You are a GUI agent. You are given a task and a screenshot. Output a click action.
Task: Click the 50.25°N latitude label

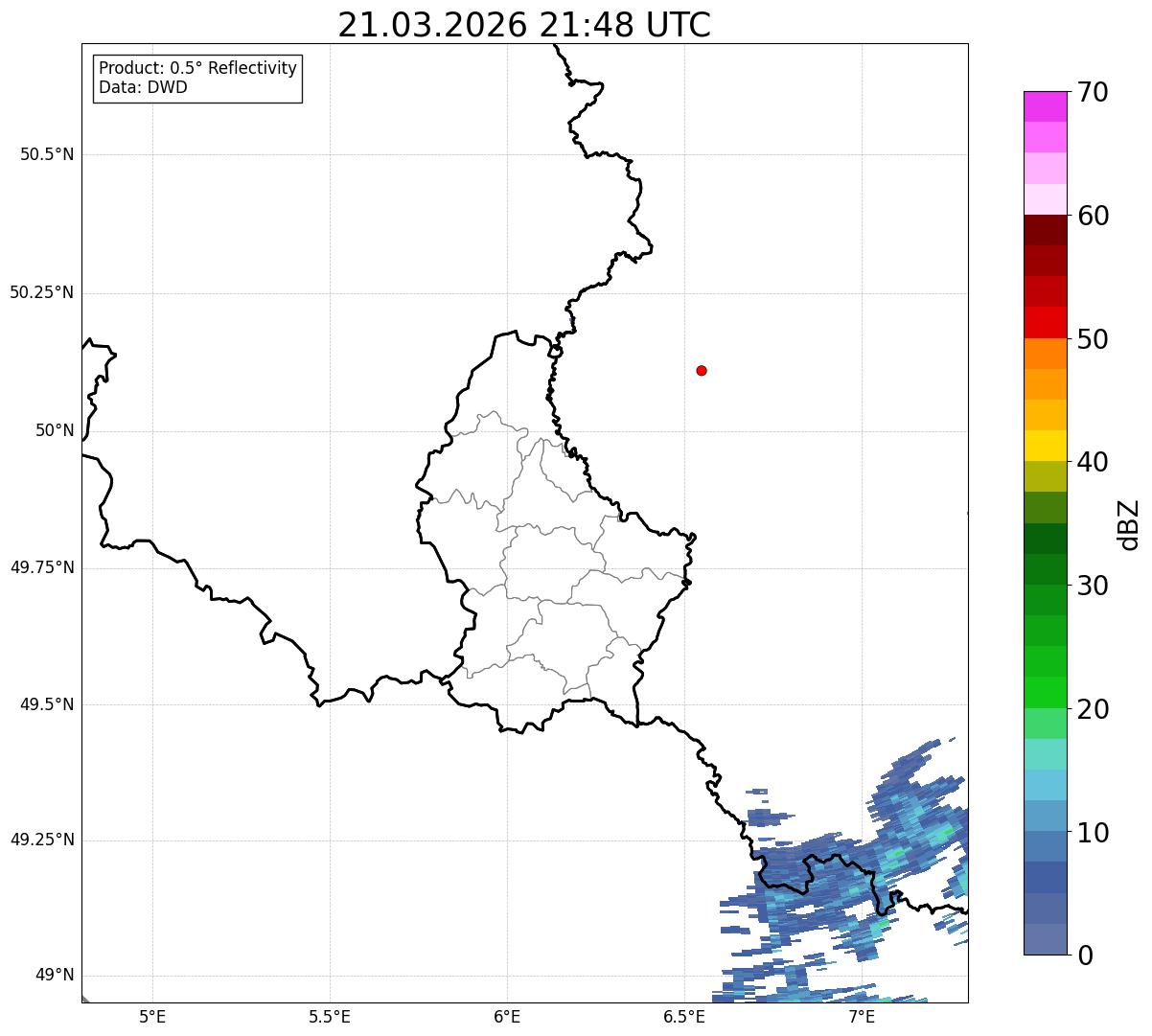pos(41,292)
